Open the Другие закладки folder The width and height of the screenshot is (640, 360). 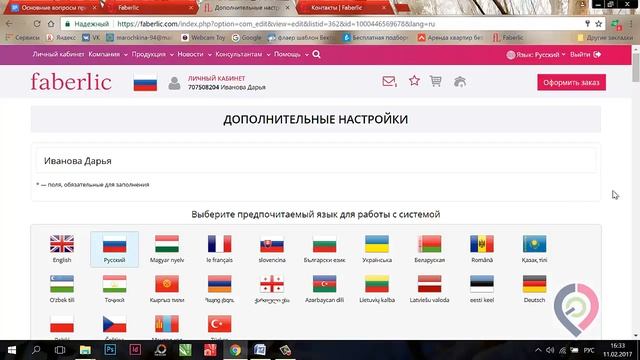605,38
